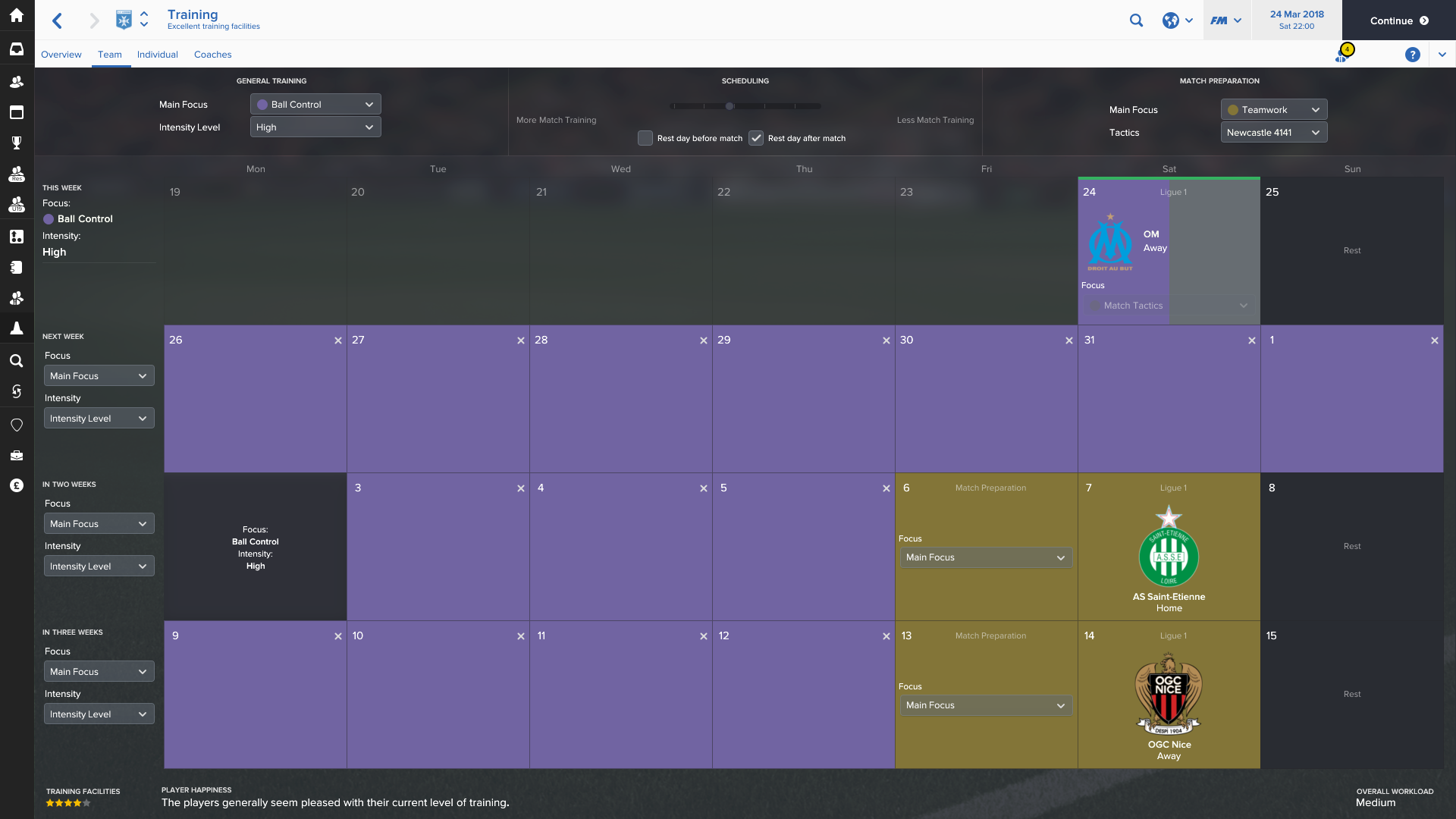
Task: Remove training on day 26
Action: coord(338,340)
